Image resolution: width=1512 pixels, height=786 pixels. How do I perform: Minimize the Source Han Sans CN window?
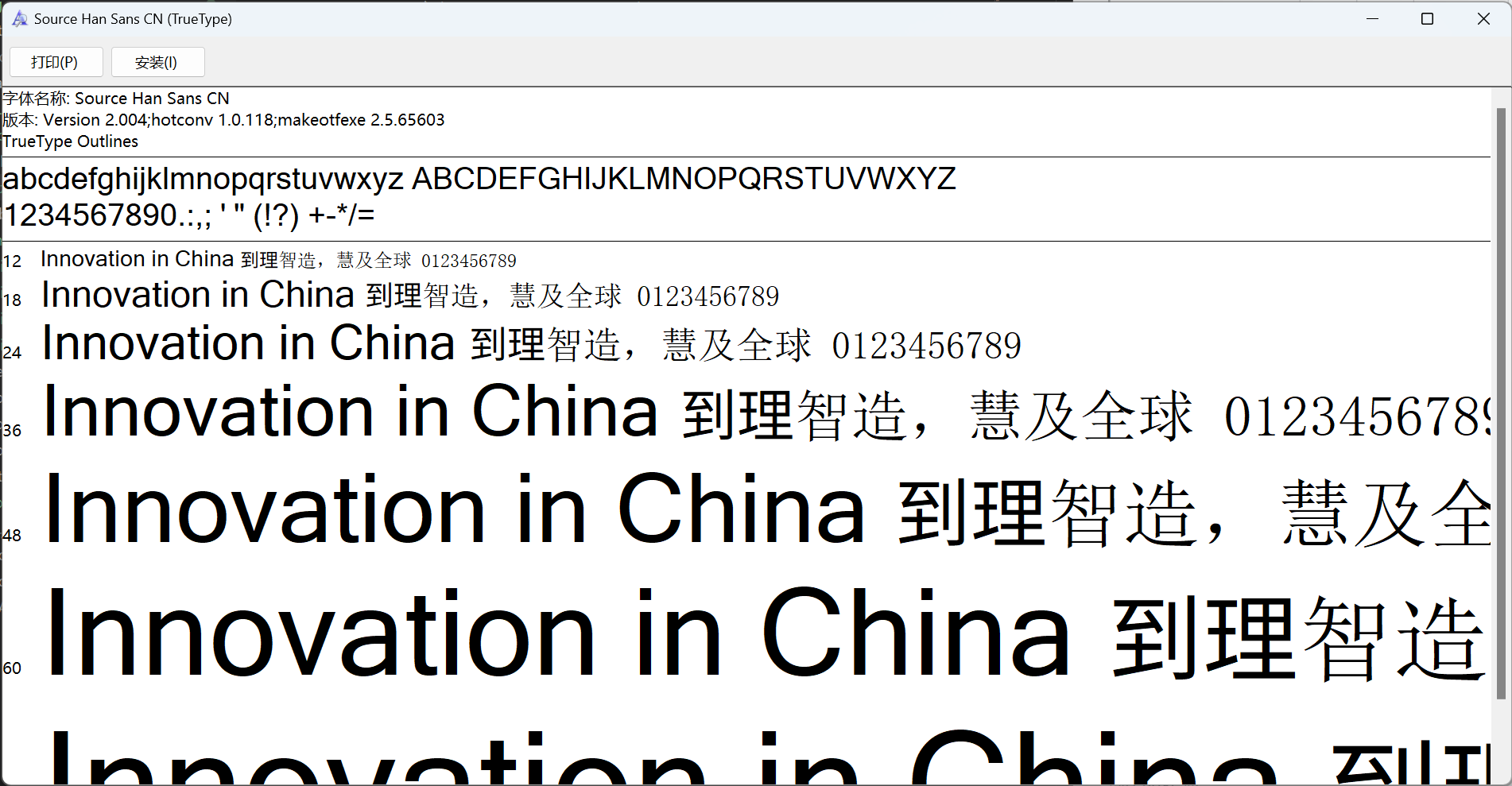[x=1372, y=18]
